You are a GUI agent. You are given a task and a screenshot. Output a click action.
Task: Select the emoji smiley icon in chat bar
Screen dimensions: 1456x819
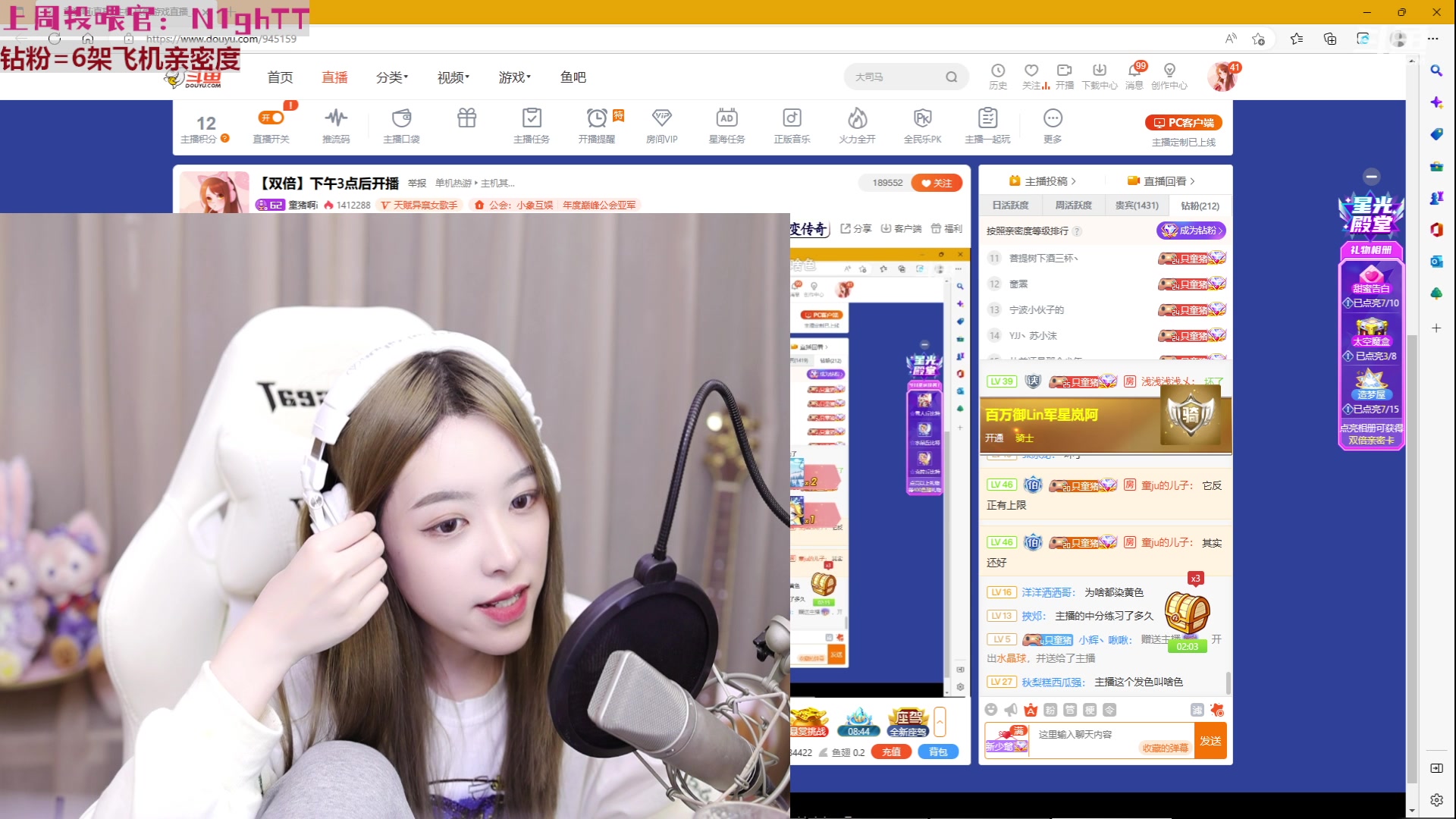[991, 710]
